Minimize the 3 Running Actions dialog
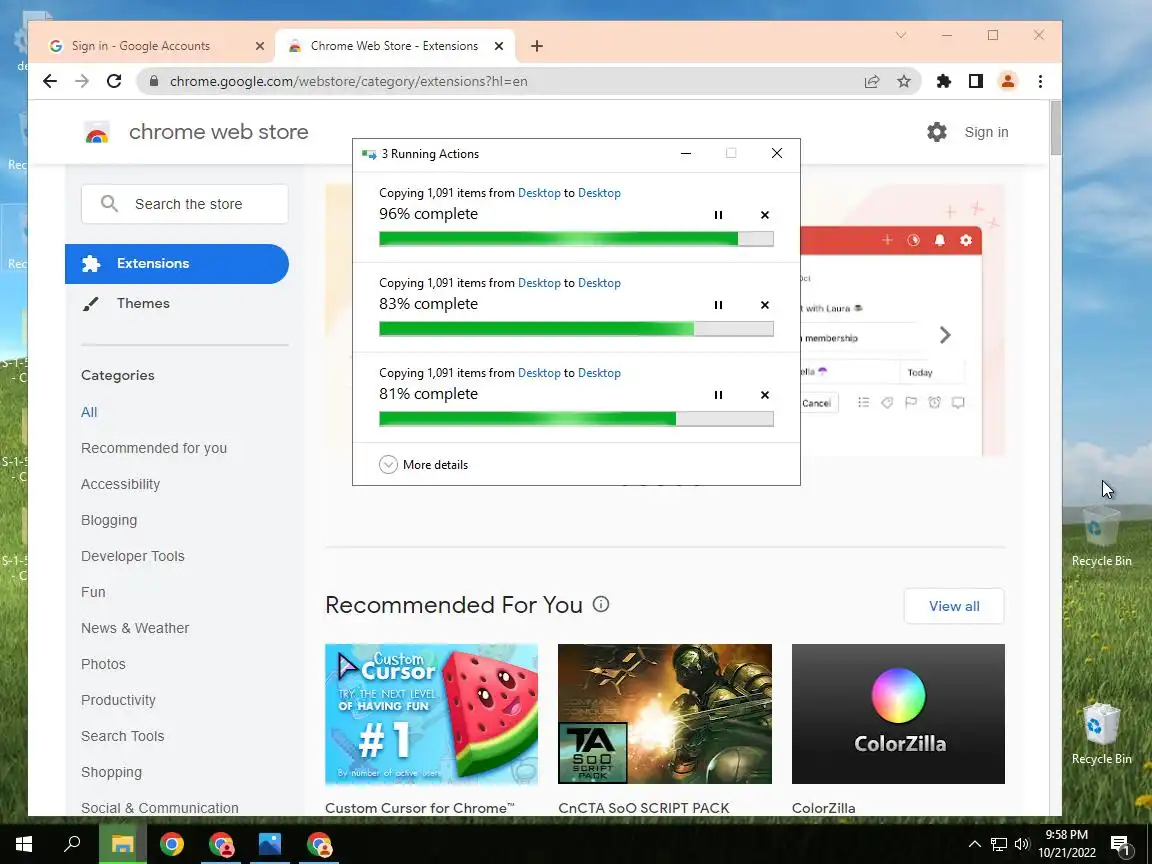1152x864 pixels. [x=685, y=153]
